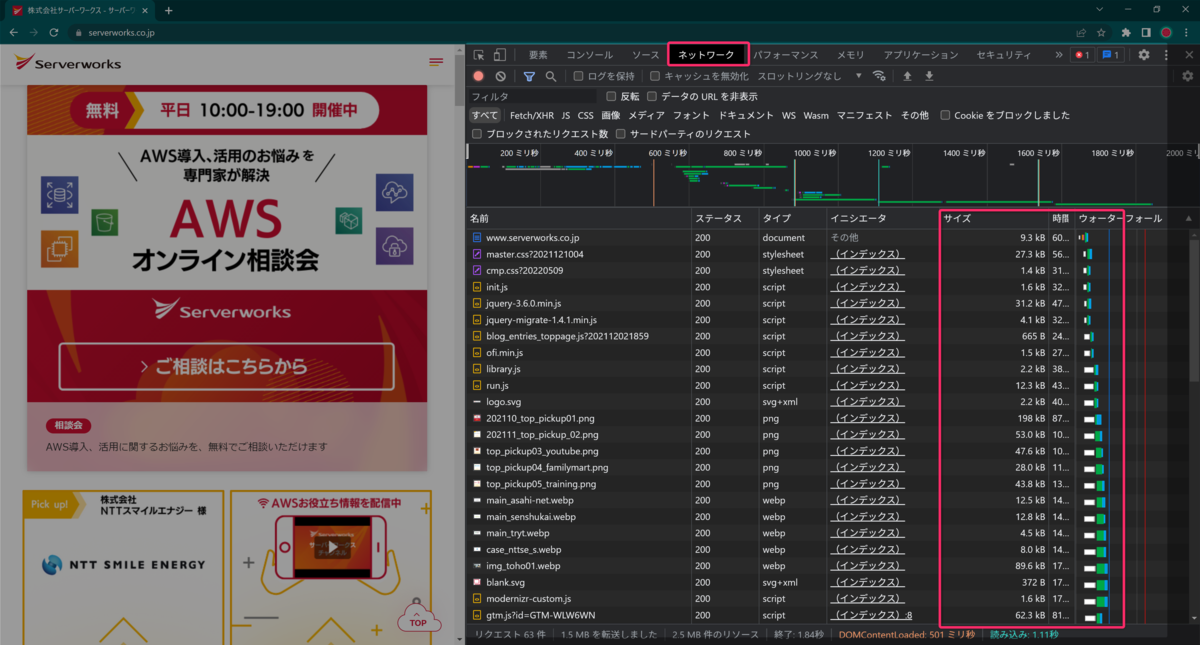Reload the page in the browser toolbar
The image size is (1200, 645).
pos(54,32)
